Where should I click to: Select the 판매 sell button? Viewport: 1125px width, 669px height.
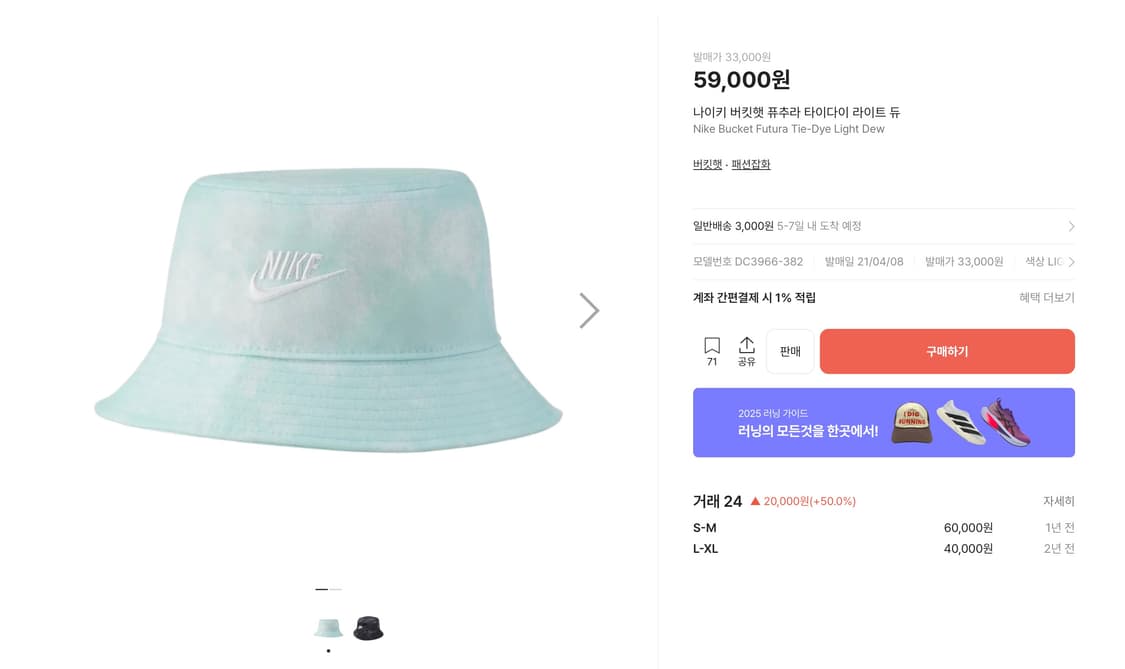789,351
